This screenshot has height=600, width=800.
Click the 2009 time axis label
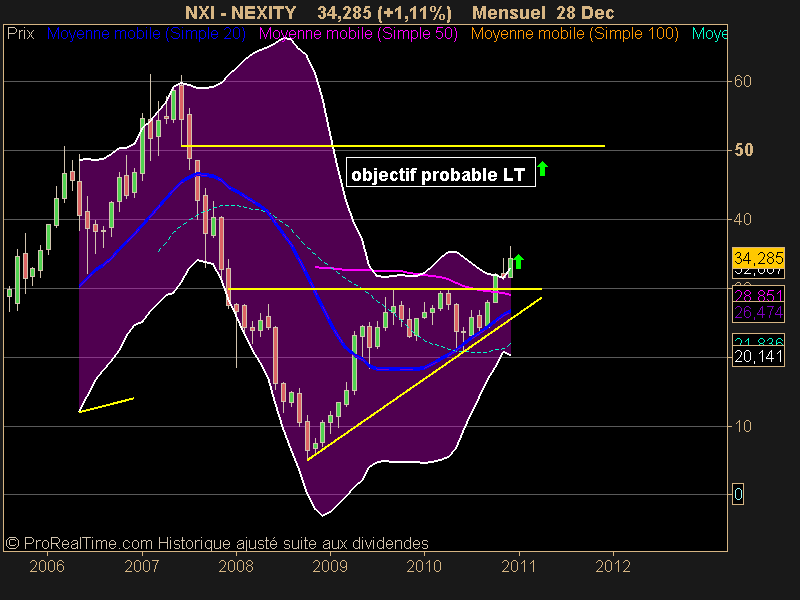(x=330, y=566)
